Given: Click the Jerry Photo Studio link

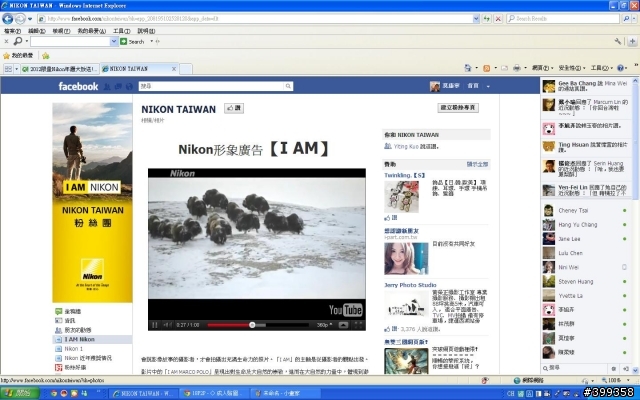Looking at the screenshot, I should (x=410, y=285).
